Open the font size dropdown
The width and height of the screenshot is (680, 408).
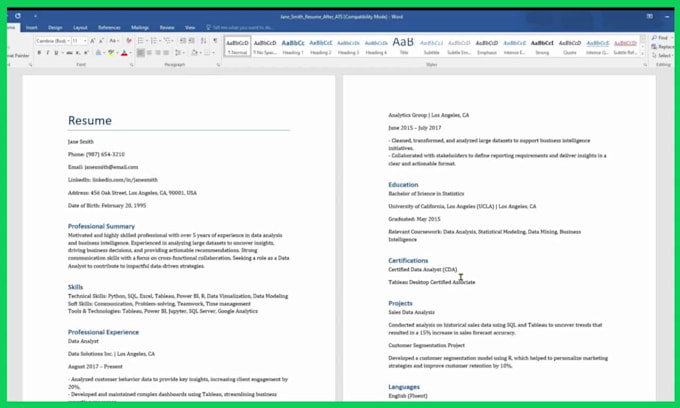pyautogui.click(x=85, y=41)
